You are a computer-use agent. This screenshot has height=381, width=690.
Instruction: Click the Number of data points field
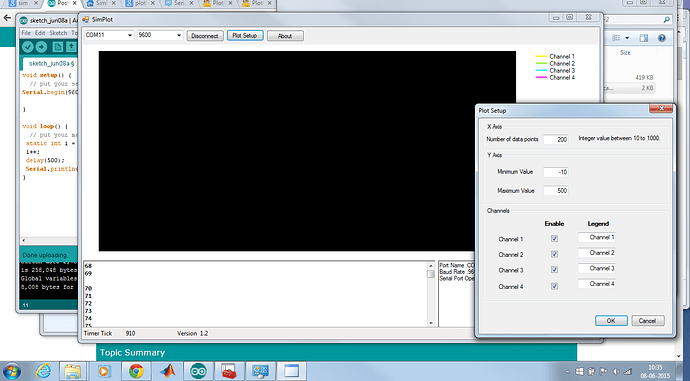(556, 139)
